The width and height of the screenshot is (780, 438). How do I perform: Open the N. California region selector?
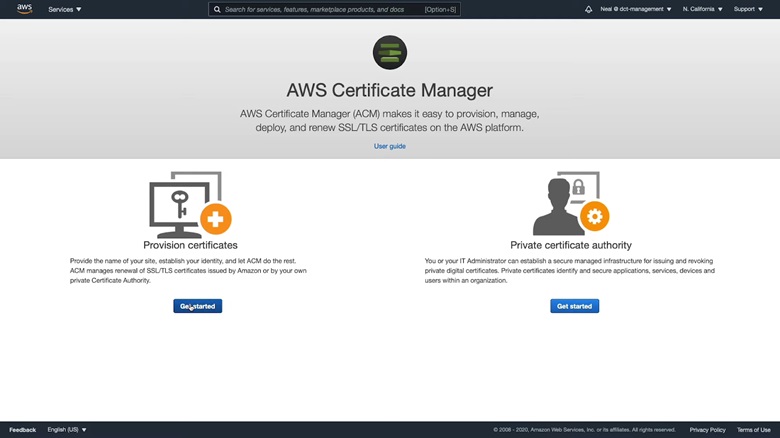702,9
